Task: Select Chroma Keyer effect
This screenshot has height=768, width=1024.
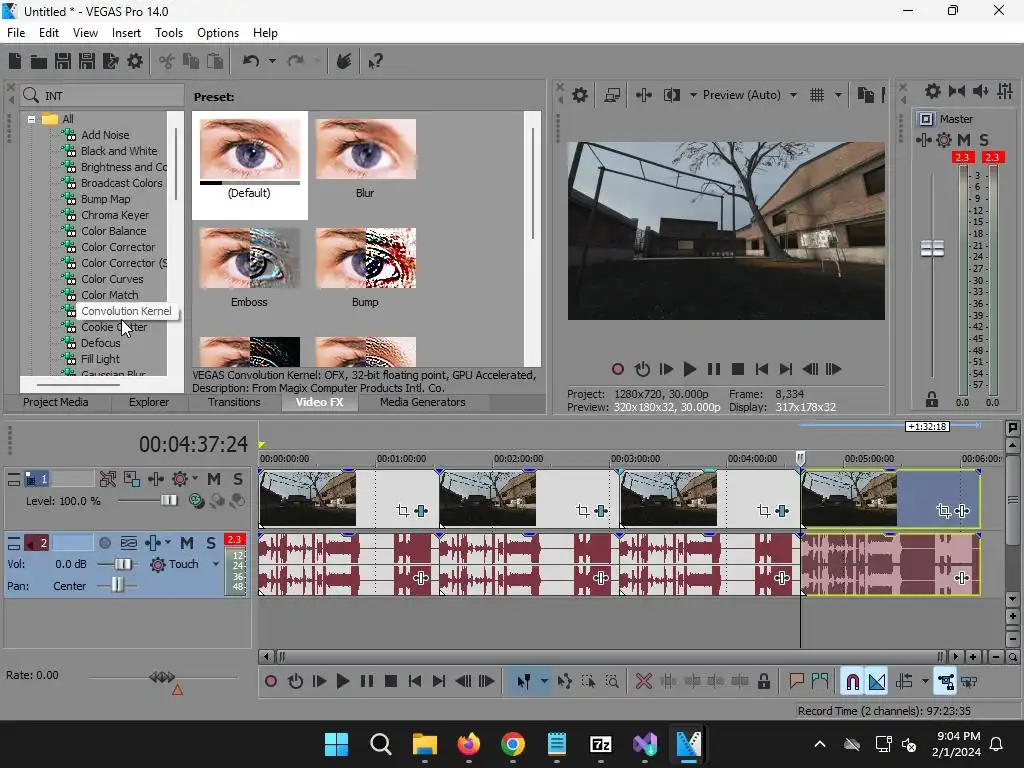Action: pyautogui.click(x=115, y=215)
